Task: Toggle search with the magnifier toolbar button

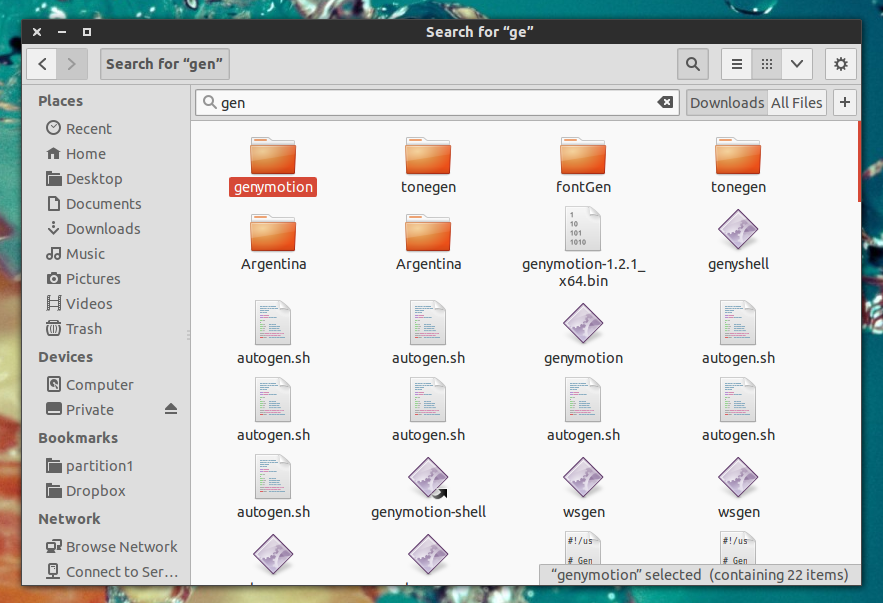Action: click(x=693, y=64)
